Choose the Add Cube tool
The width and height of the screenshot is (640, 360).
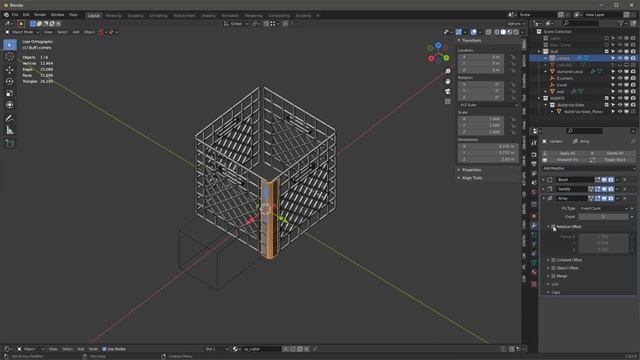tap(10, 144)
